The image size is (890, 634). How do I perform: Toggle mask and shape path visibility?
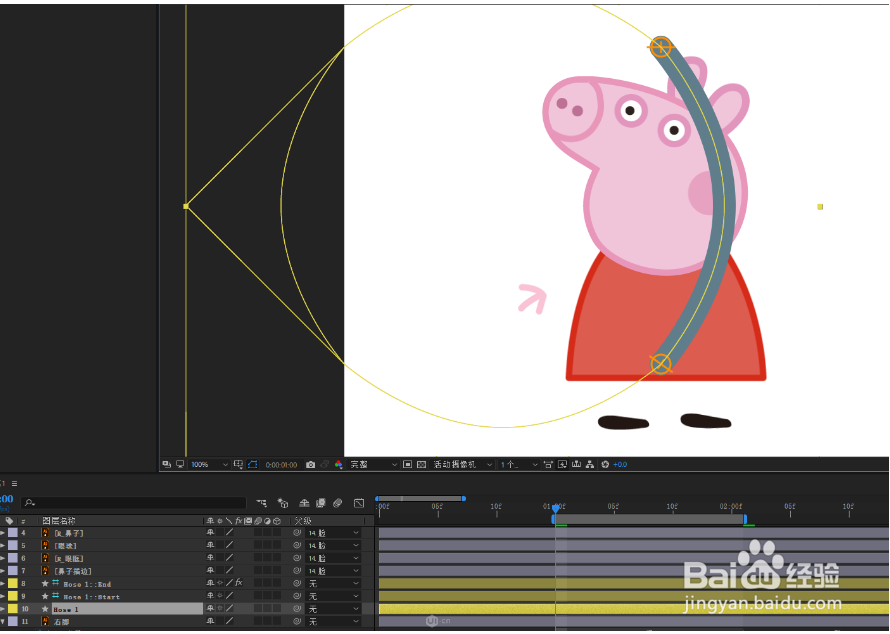(253, 464)
